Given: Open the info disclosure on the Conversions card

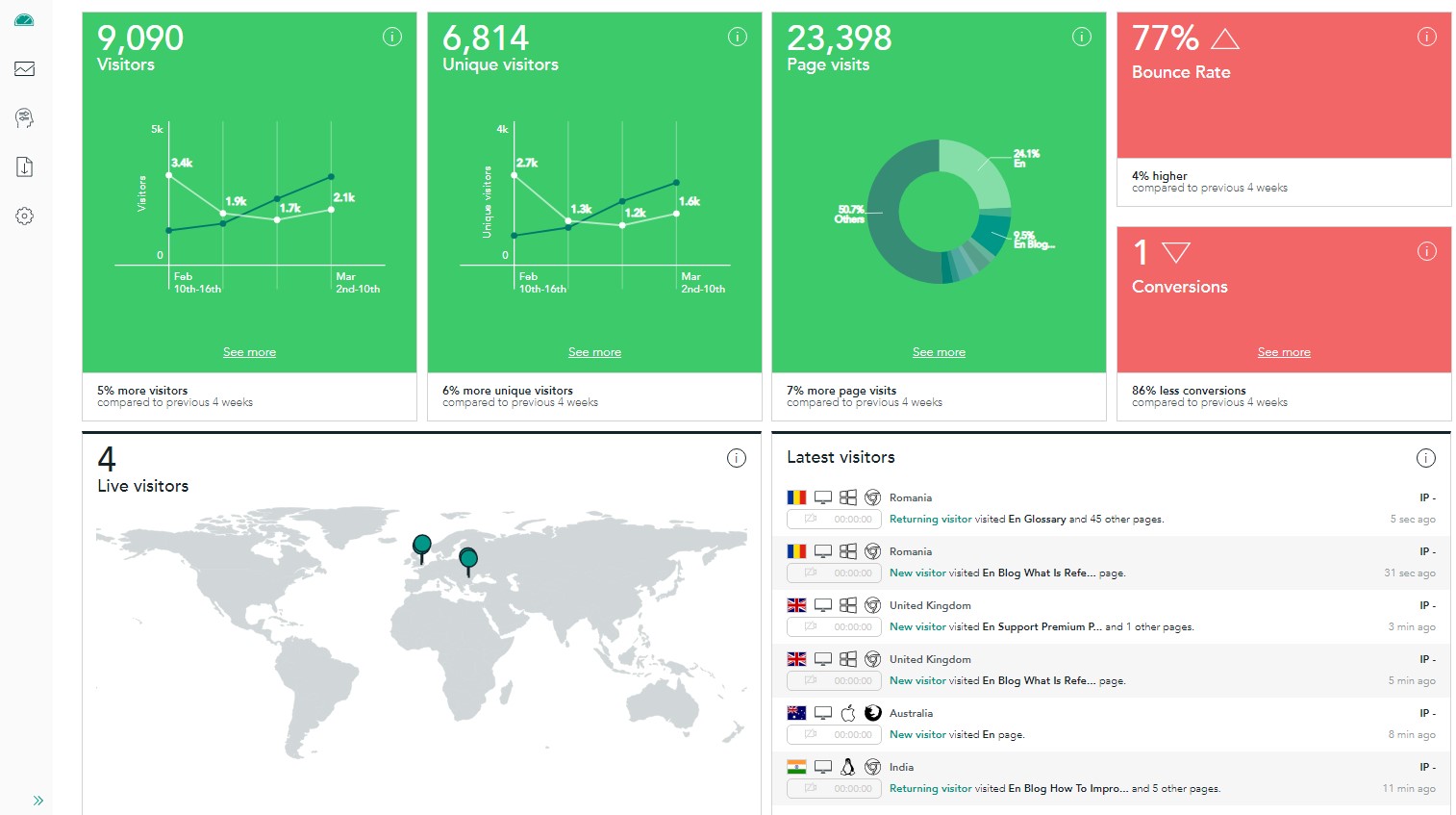Looking at the screenshot, I should 1427,251.
